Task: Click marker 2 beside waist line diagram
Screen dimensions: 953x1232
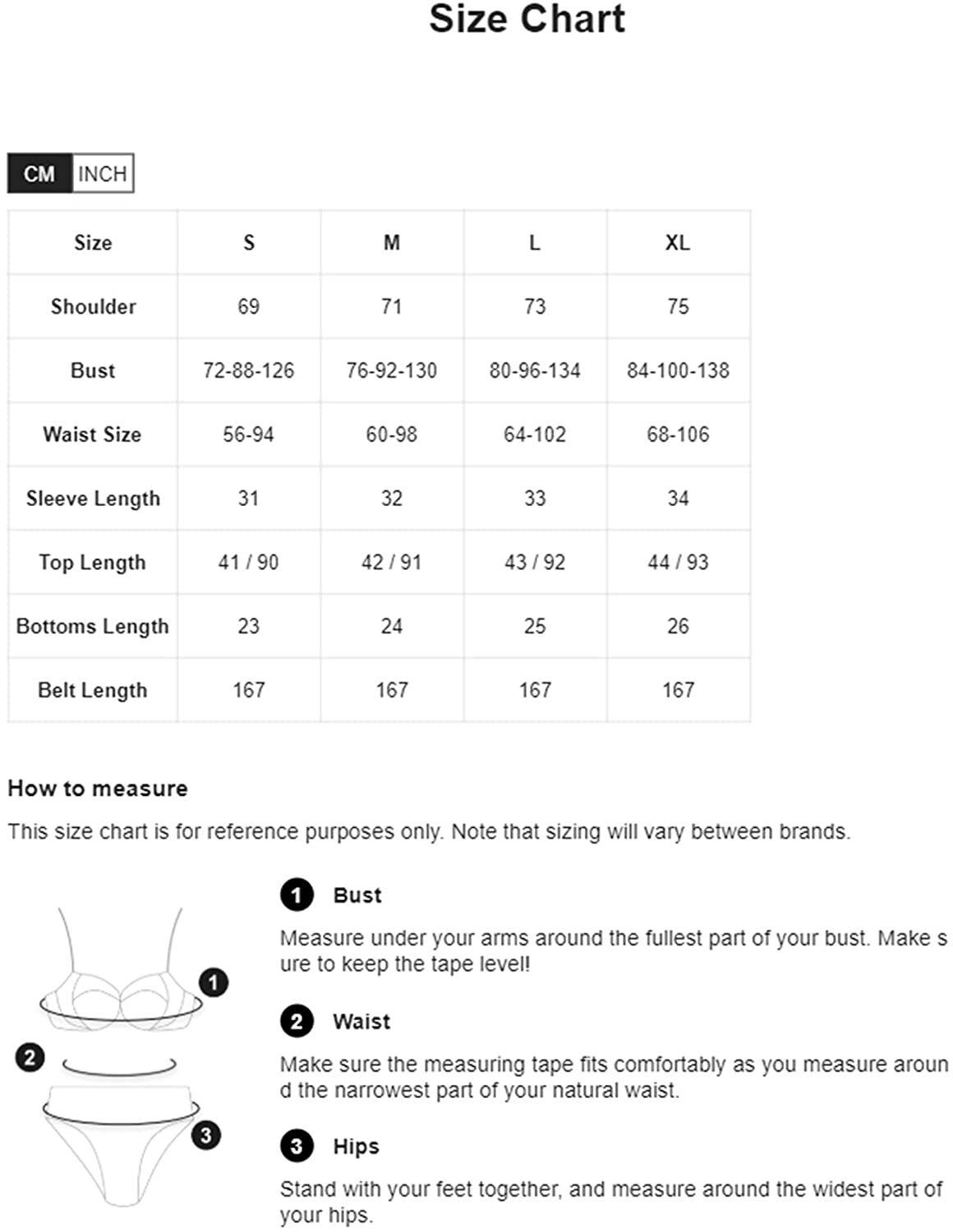Action: (x=30, y=1057)
